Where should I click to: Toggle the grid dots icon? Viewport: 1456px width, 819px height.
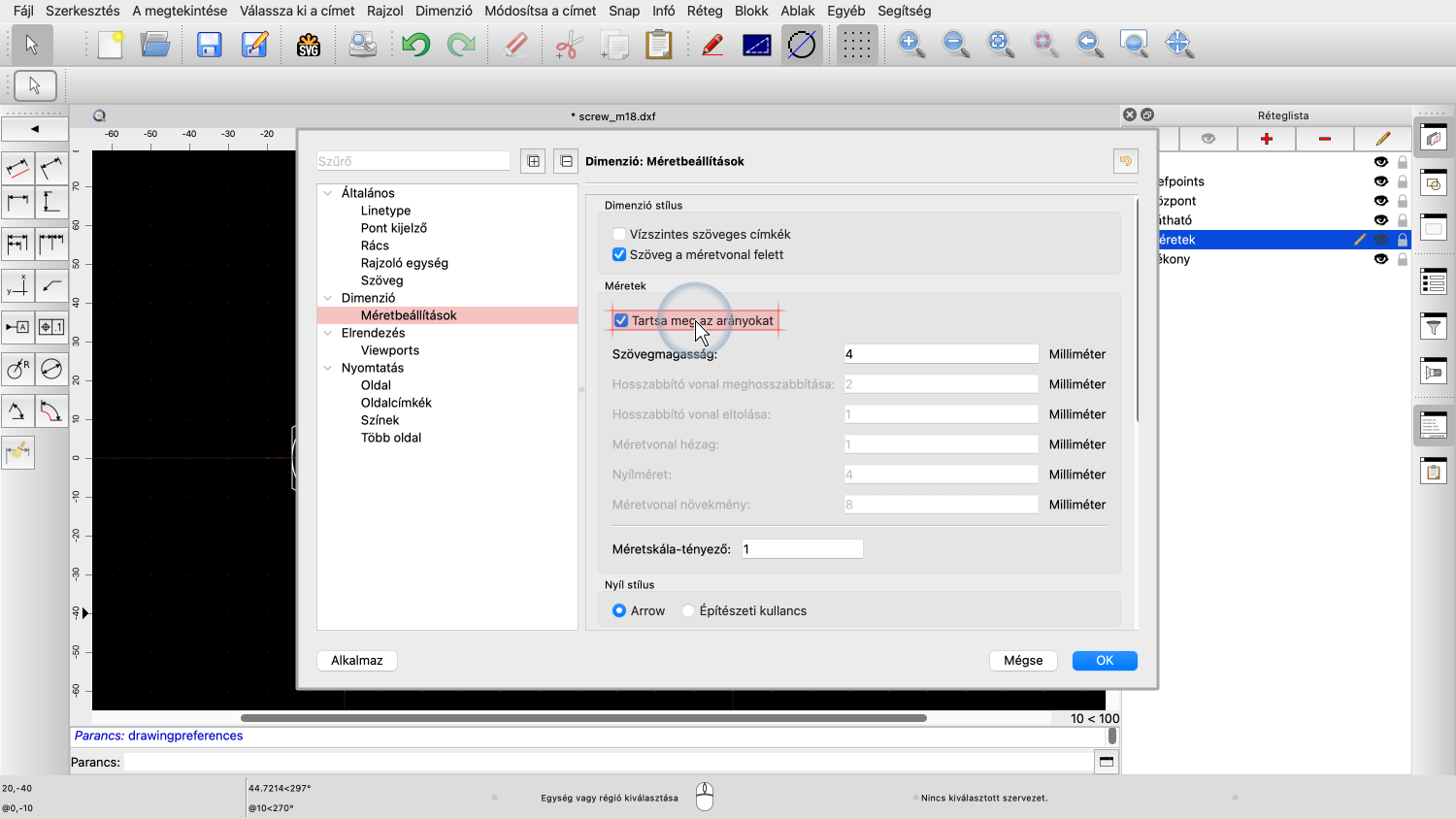855,45
